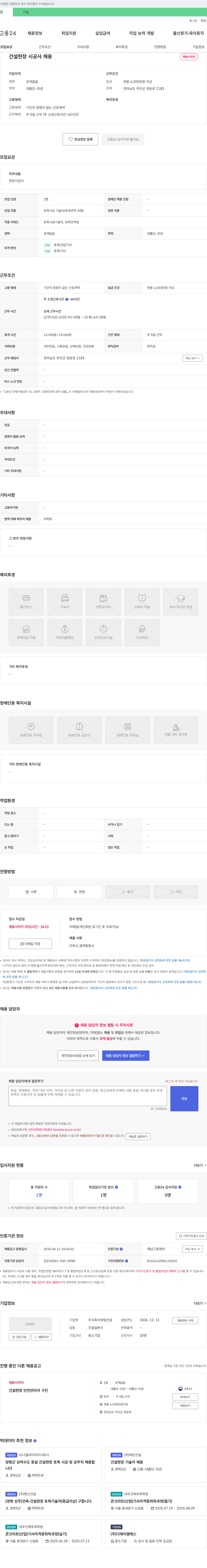This screenshot has height=1568, width=207.
Task: Click the 장애인용 화장실 facility icon
Action: click(x=127, y=730)
